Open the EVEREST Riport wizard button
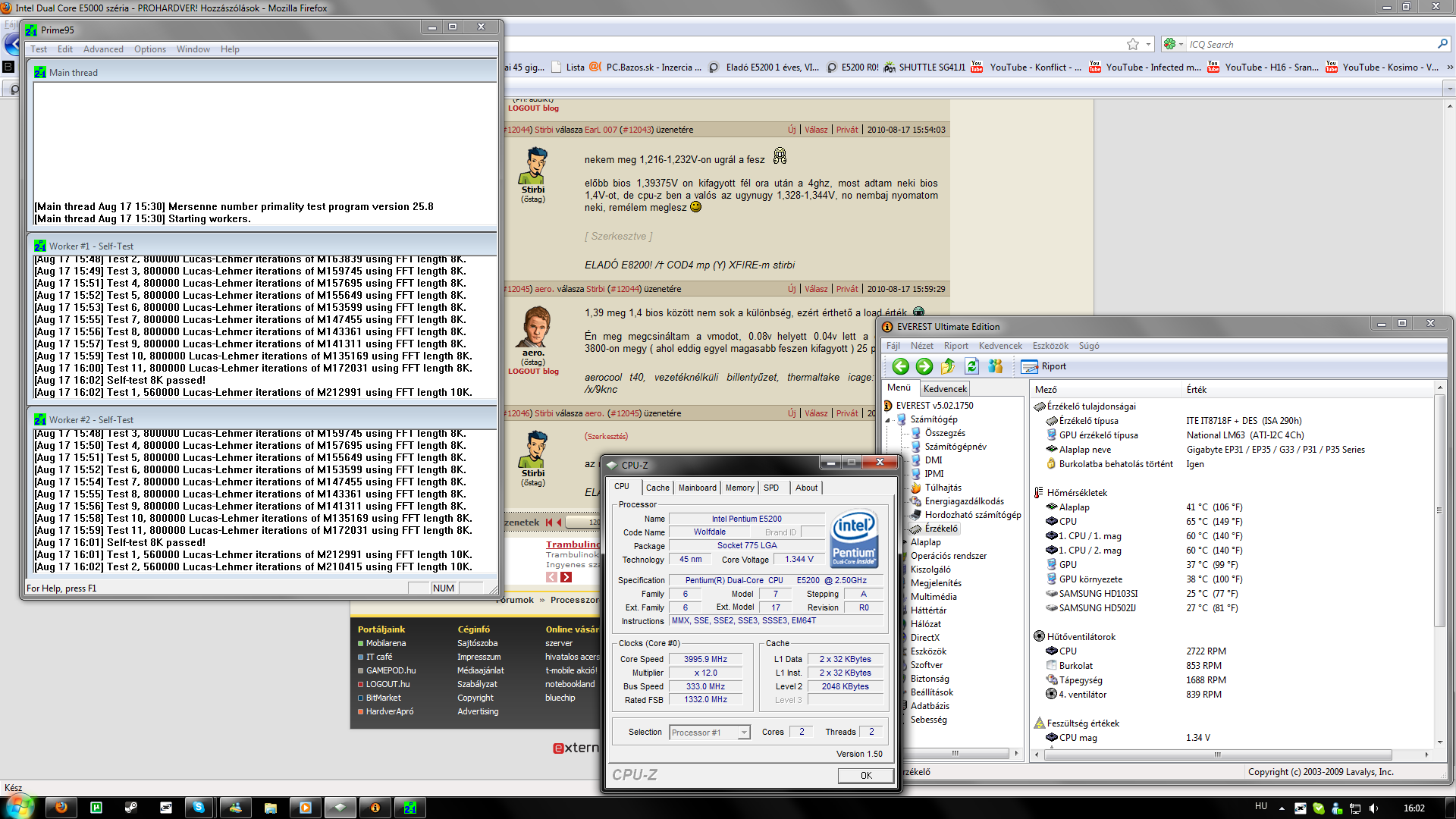Screen dimensions: 1456x819 1043,367
